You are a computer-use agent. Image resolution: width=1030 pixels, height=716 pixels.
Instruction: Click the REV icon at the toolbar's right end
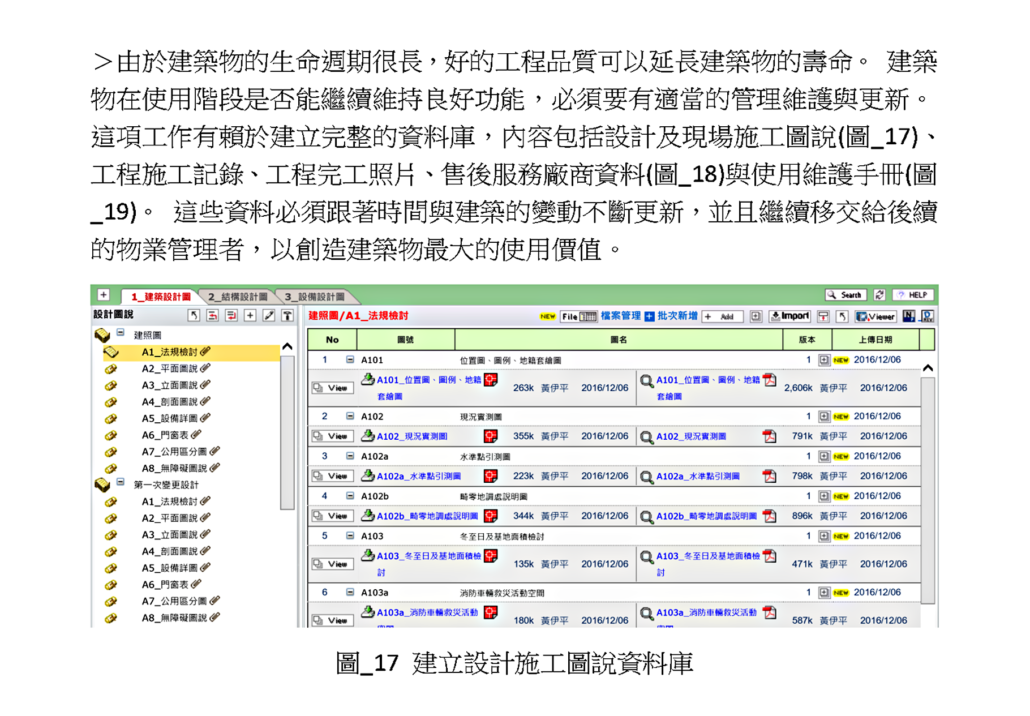point(928,317)
